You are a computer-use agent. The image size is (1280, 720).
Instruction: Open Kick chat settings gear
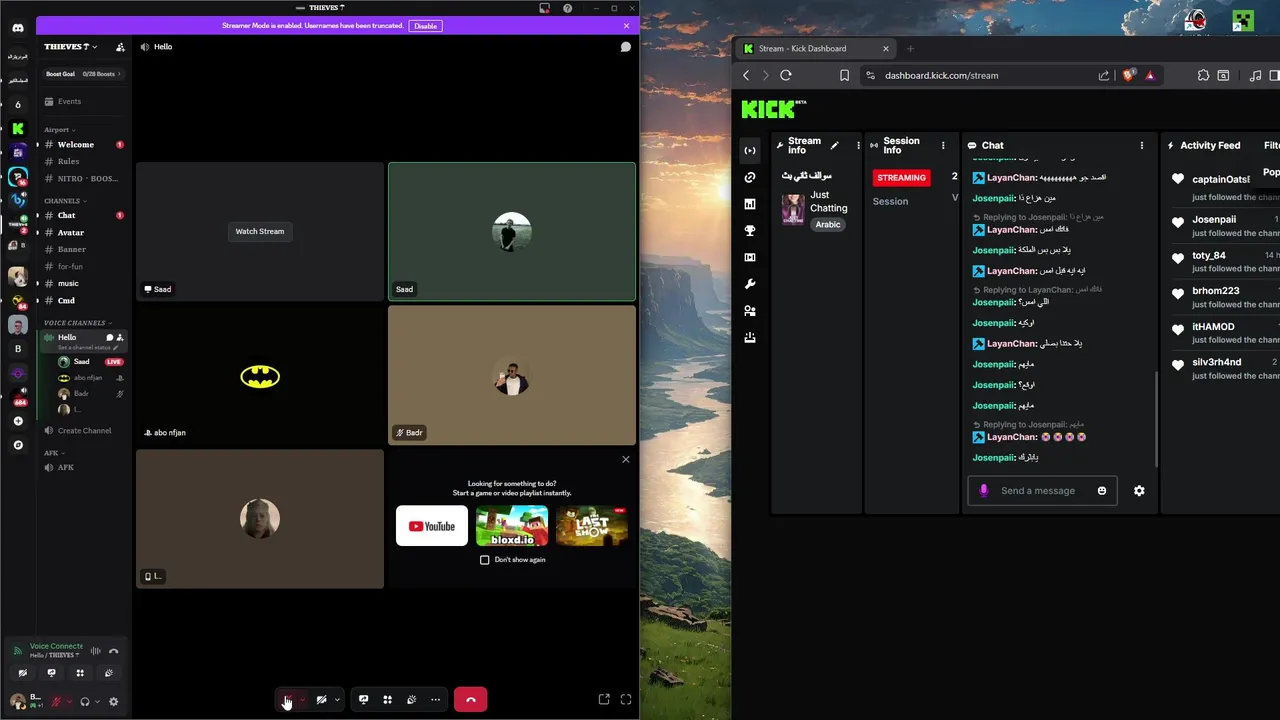[1139, 491]
